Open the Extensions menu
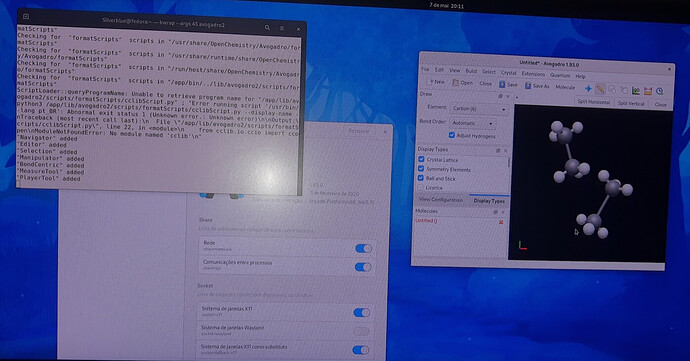 point(533,74)
